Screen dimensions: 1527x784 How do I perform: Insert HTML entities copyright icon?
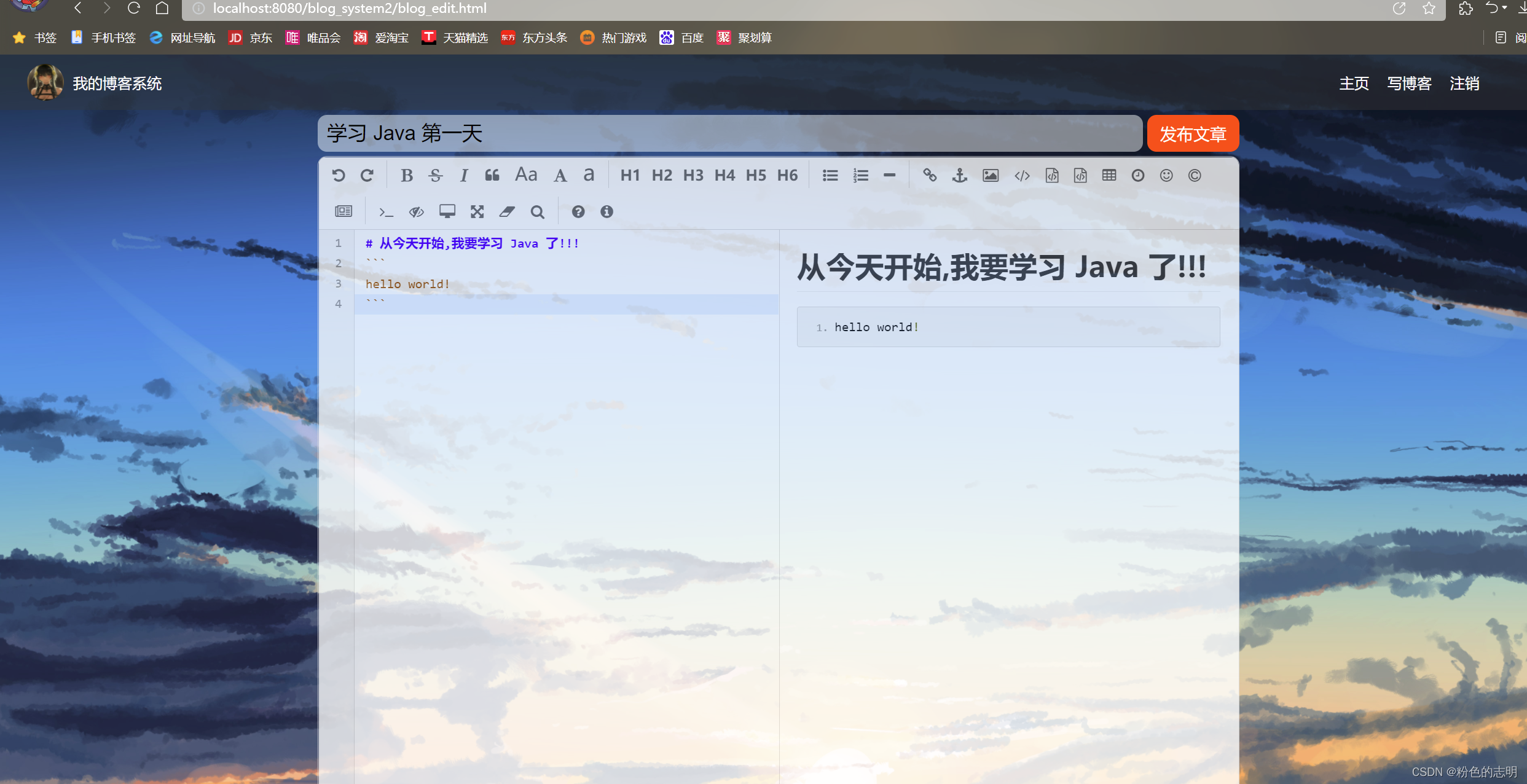tap(1195, 176)
